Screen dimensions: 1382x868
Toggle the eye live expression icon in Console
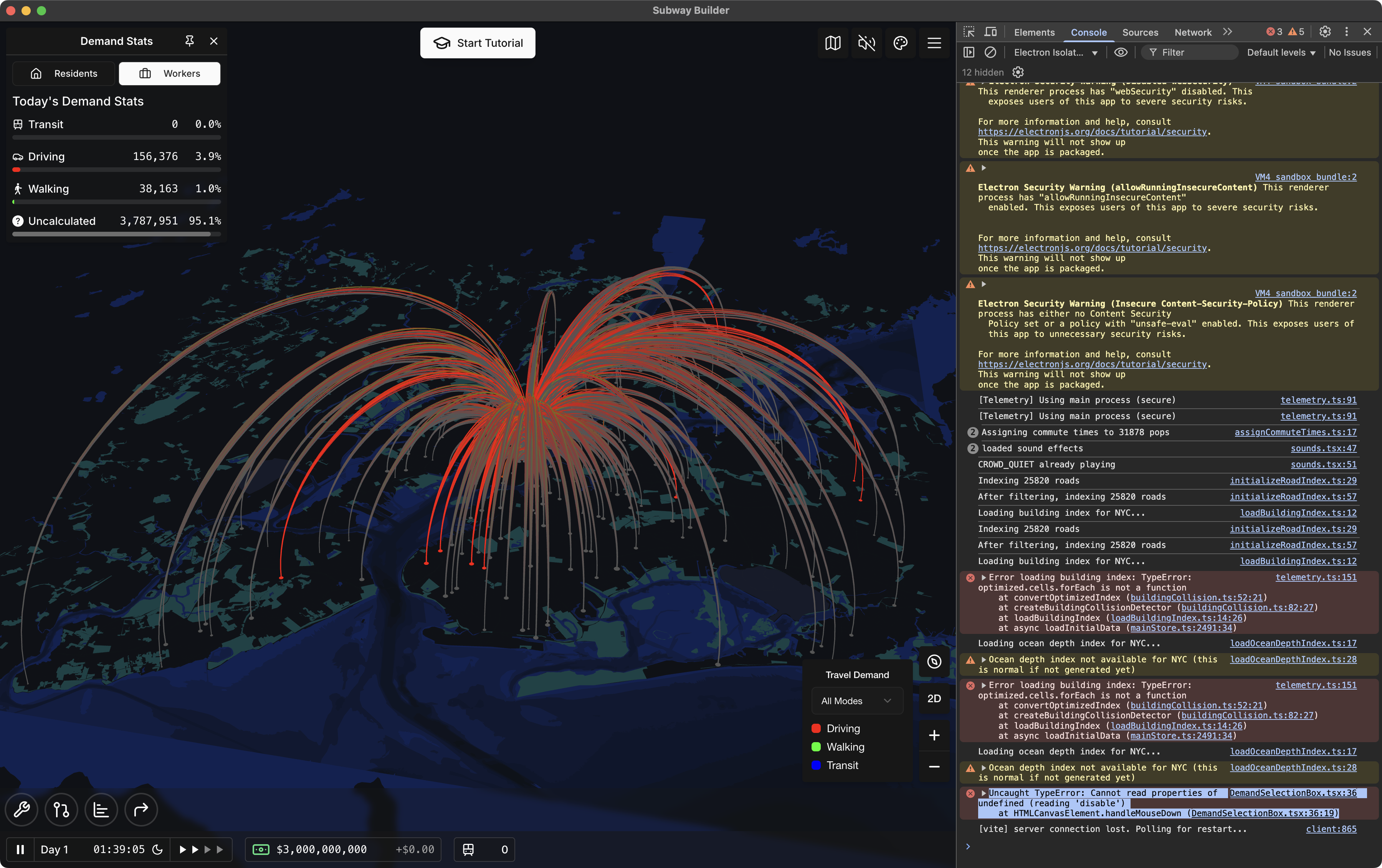[1121, 52]
